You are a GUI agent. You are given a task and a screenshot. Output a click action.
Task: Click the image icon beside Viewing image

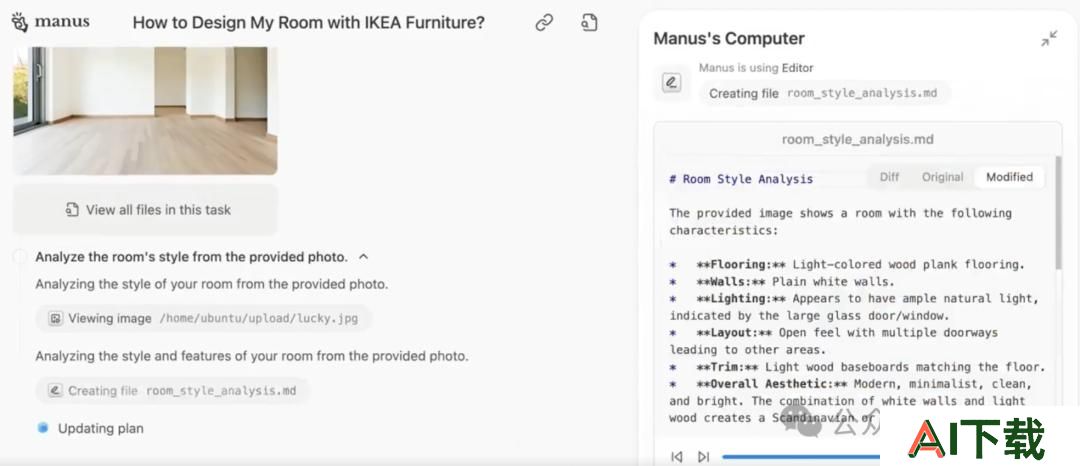click(x=56, y=319)
